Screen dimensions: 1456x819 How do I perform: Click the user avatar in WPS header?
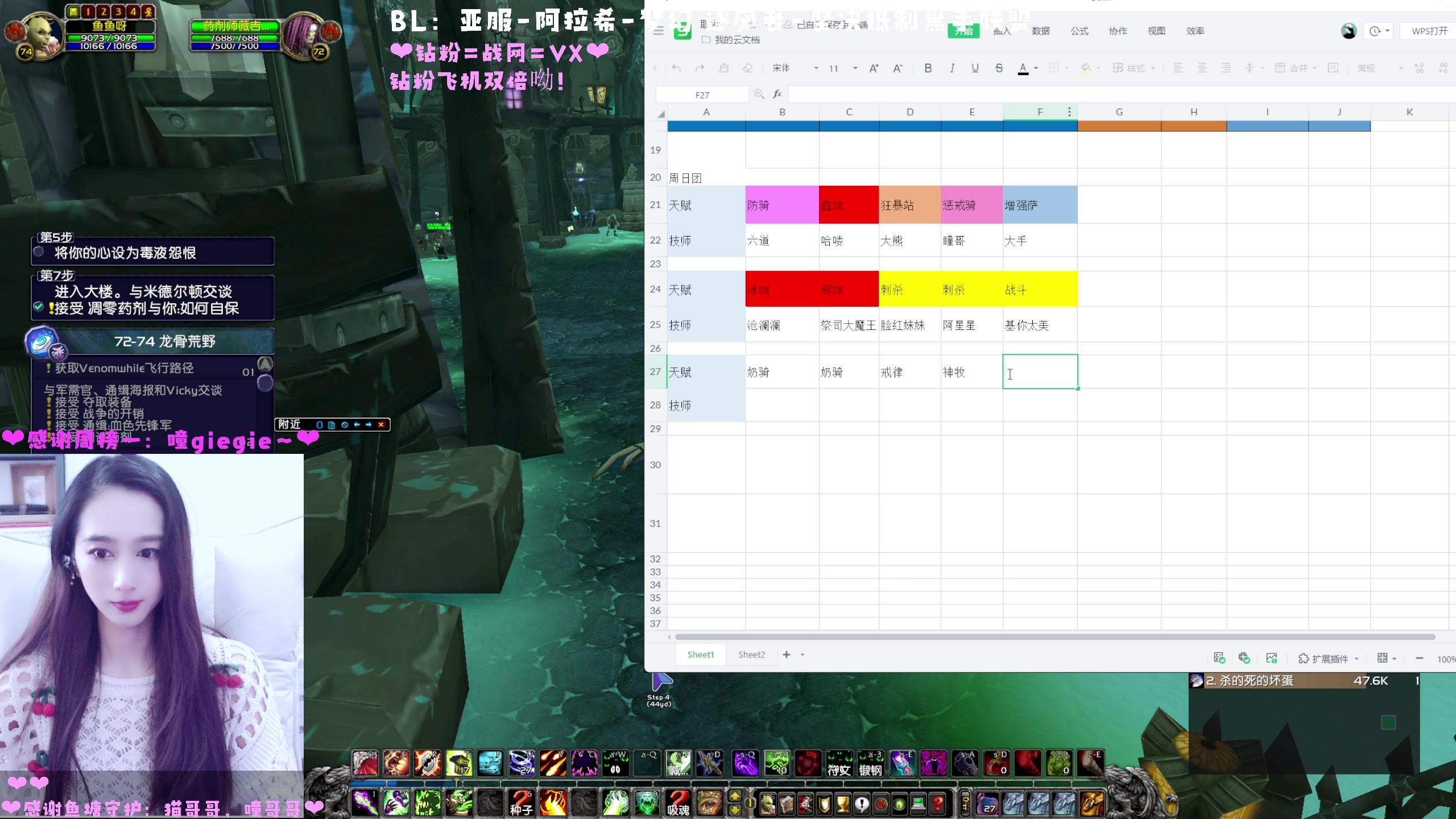pos(1349,31)
